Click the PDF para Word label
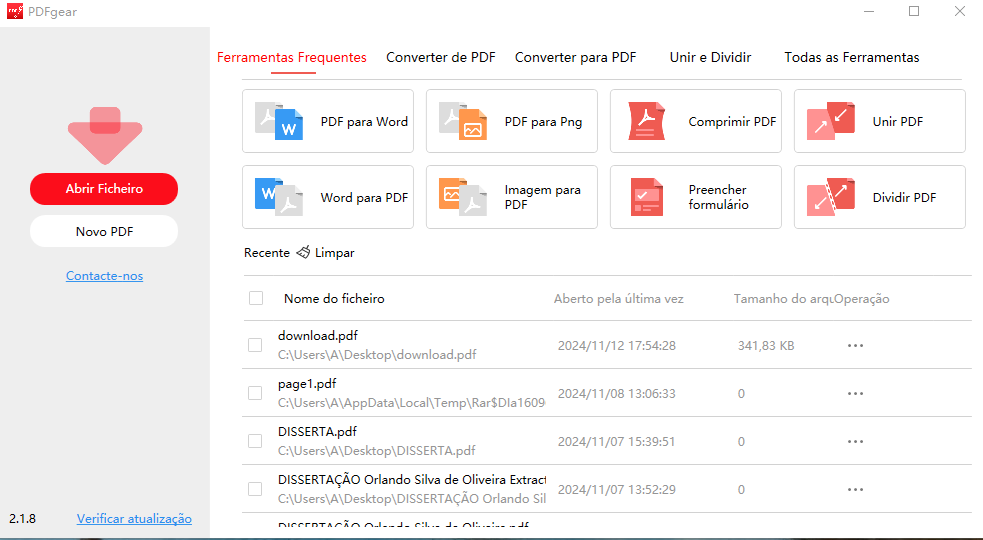The width and height of the screenshot is (983, 540). 364,122
